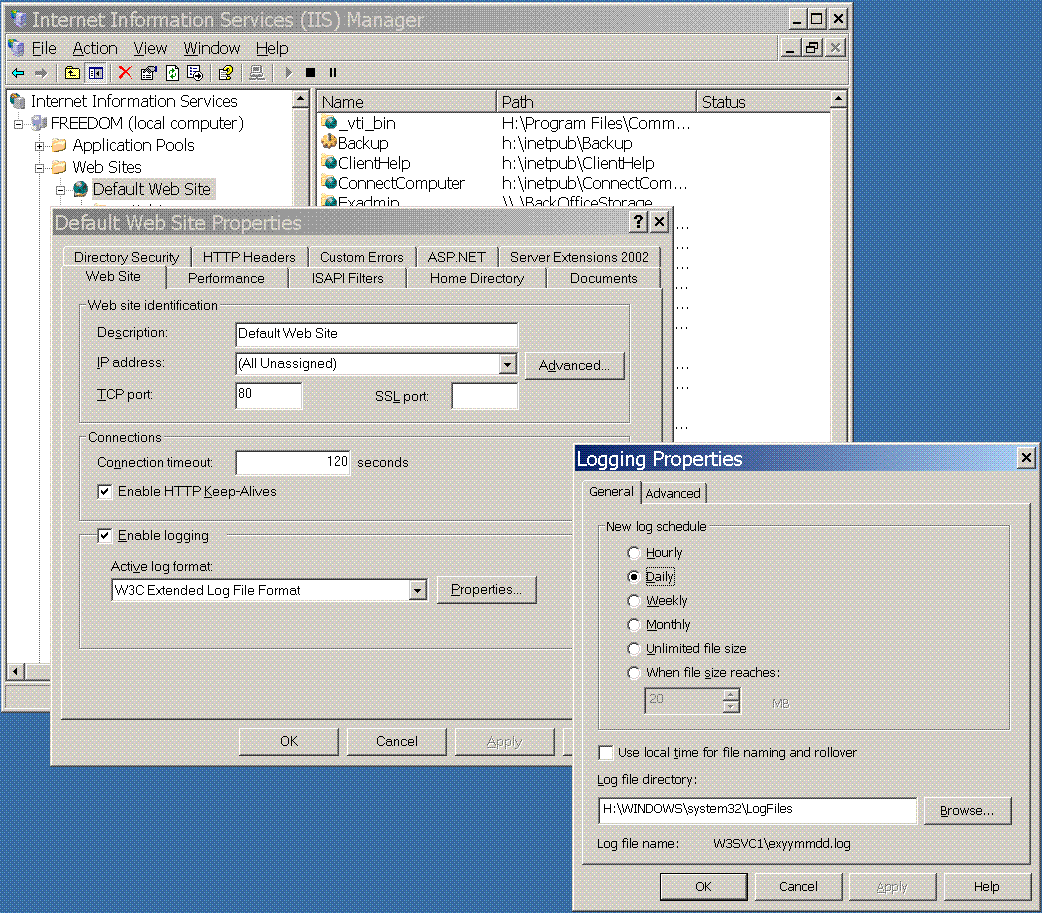This screenshot has height=913, width=1042.
Task: Click the ClientHelp virtual directory icon
Action: coord(330,162)
